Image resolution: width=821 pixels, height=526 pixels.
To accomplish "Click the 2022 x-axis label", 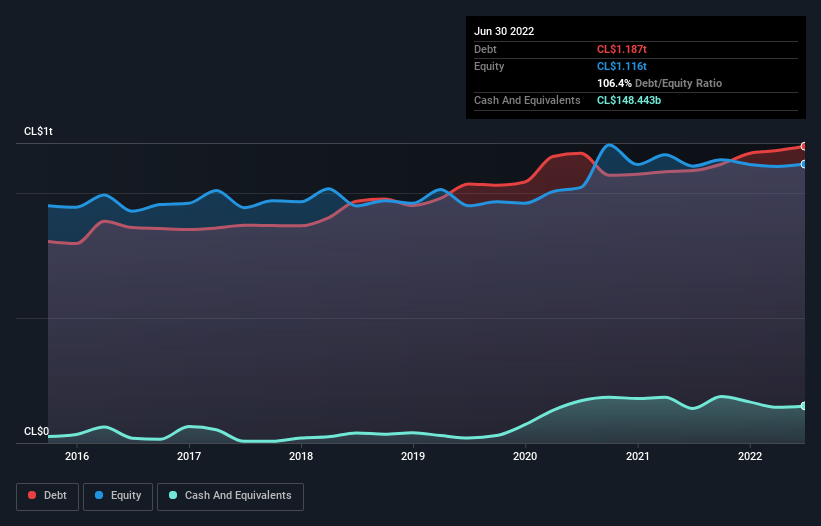I will 750,456.
